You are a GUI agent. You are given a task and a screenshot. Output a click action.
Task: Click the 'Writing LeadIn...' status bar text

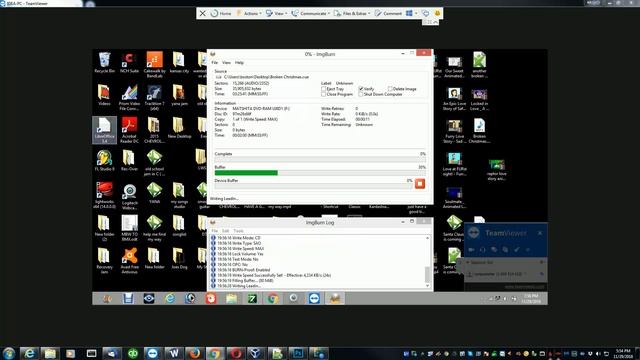click(x=224, y=199)
